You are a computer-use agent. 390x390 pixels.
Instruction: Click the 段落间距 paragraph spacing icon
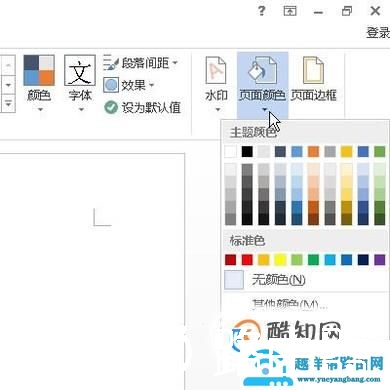tap(111, 63)
